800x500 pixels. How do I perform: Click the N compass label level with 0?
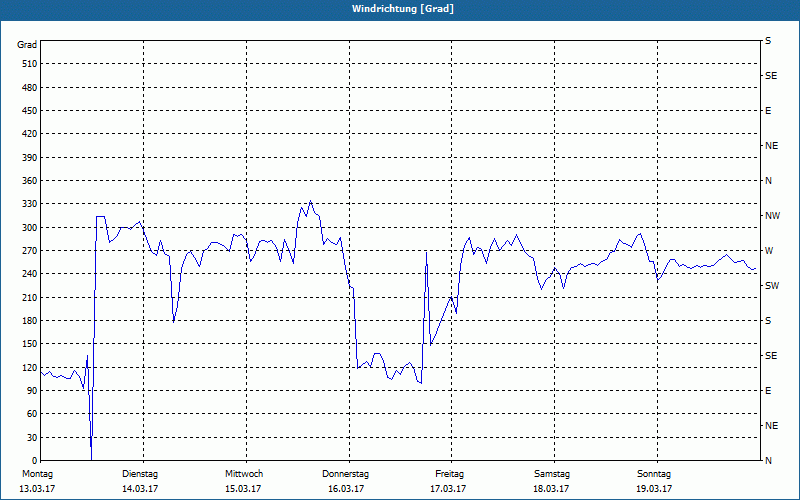[768, 461]
